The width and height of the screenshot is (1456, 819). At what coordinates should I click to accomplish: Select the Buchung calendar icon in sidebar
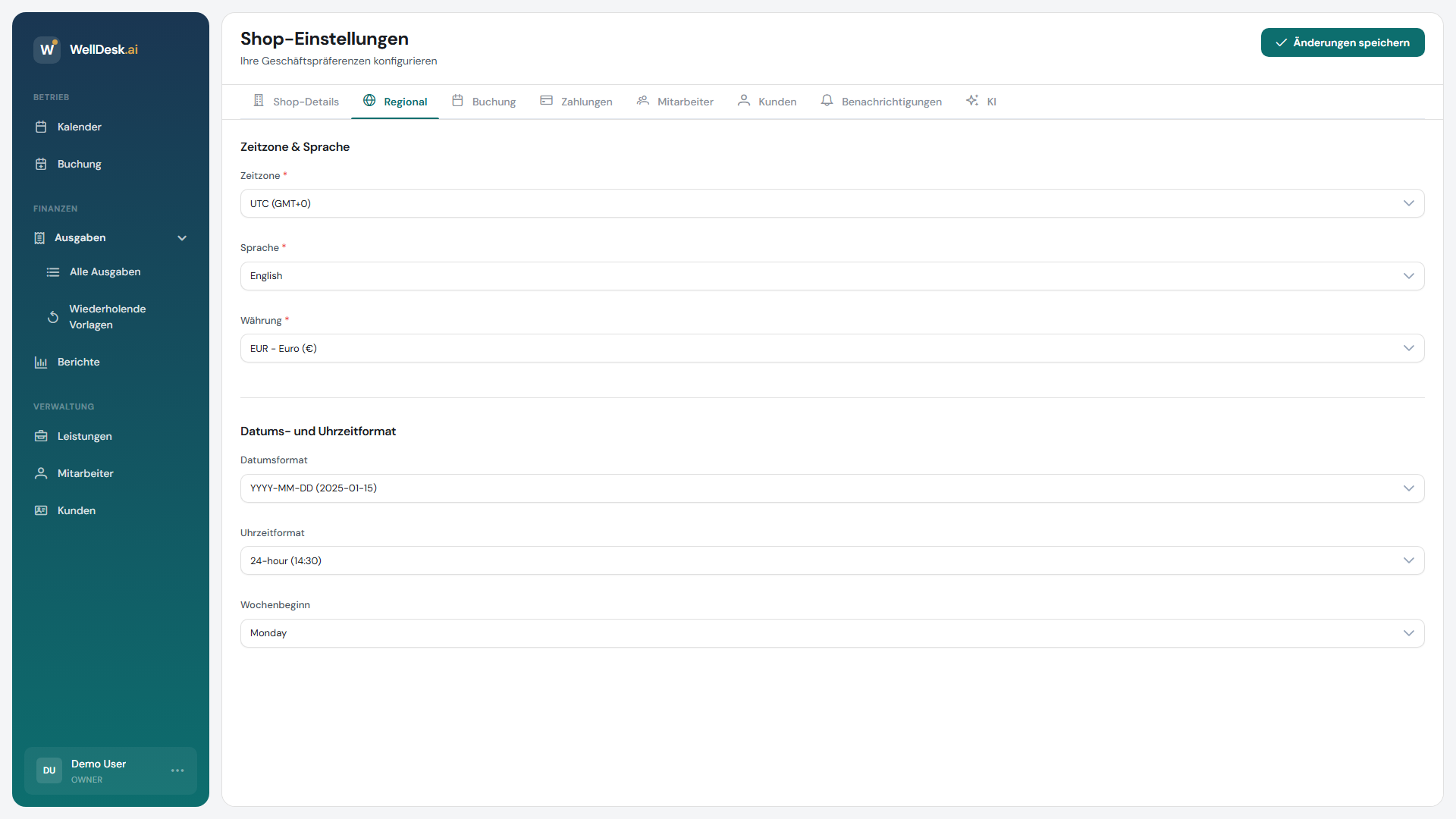tap(42, 164)
